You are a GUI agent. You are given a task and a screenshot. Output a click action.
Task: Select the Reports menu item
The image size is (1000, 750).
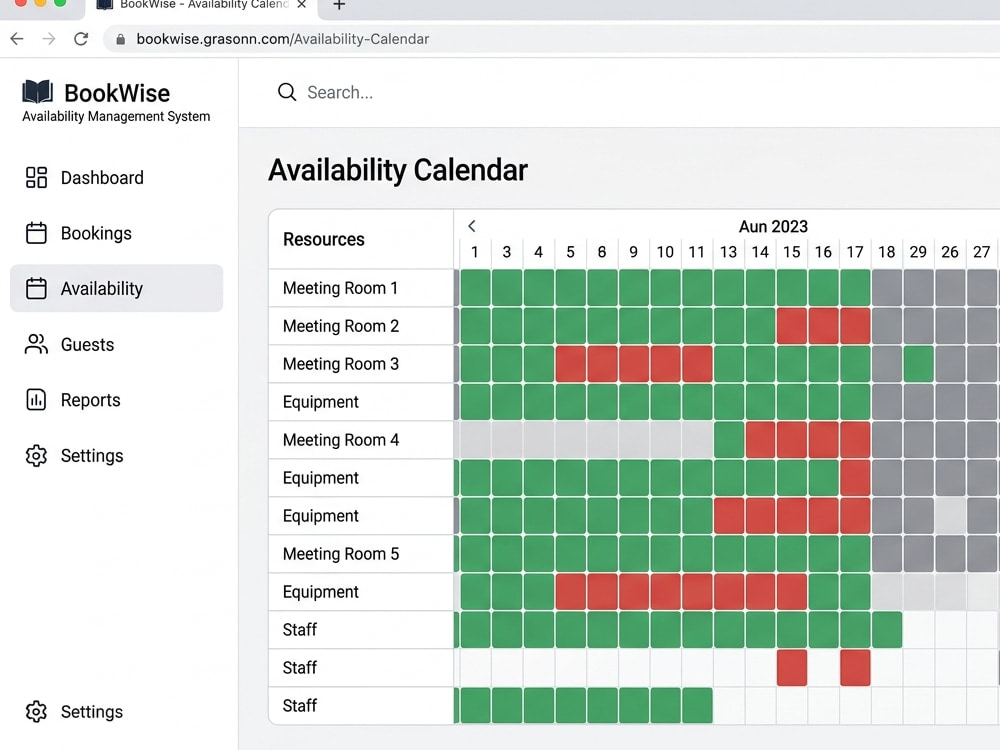[117, 400]
